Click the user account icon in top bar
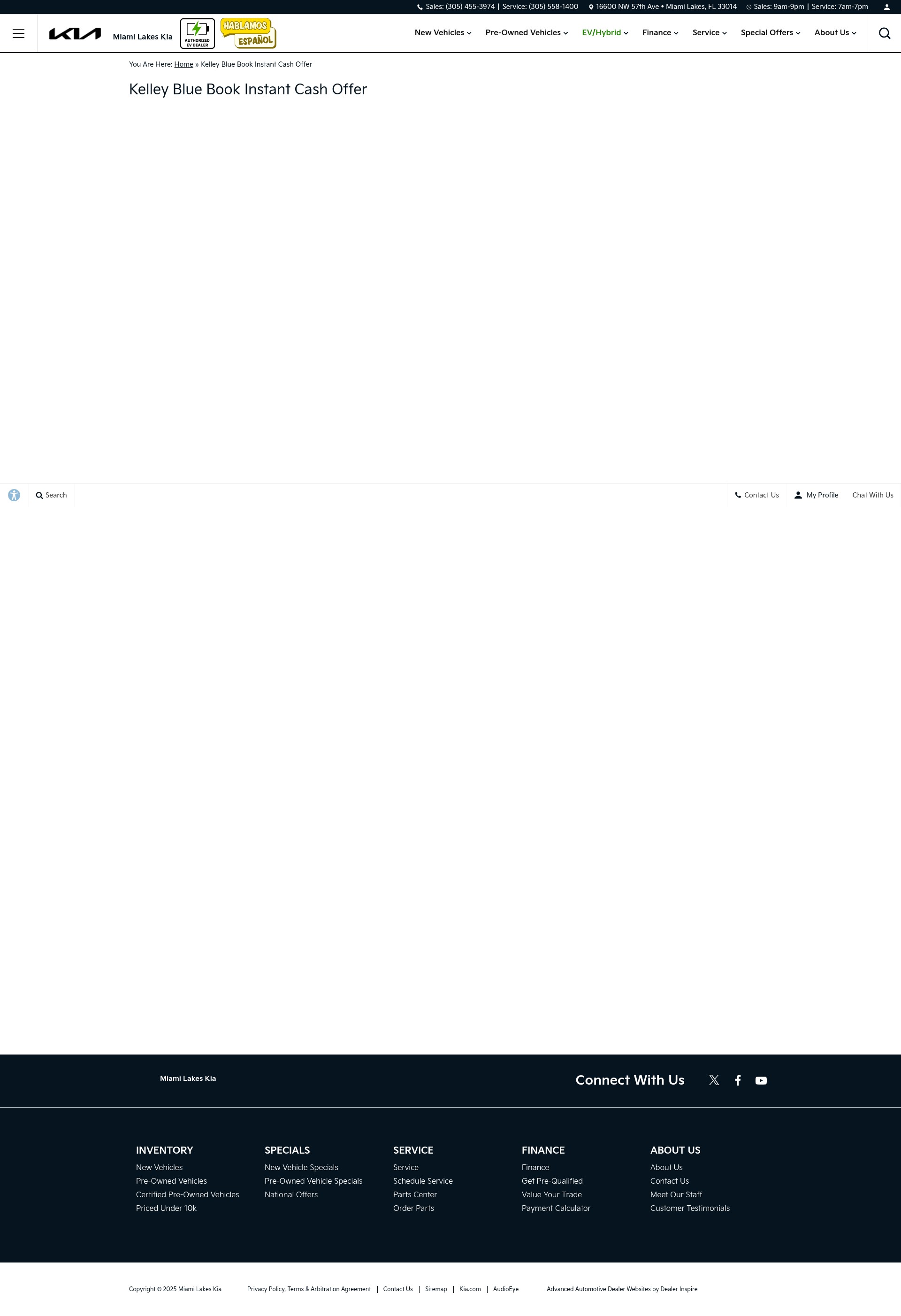This screenshot has height=1316, width=901. [x=886, y=8]
